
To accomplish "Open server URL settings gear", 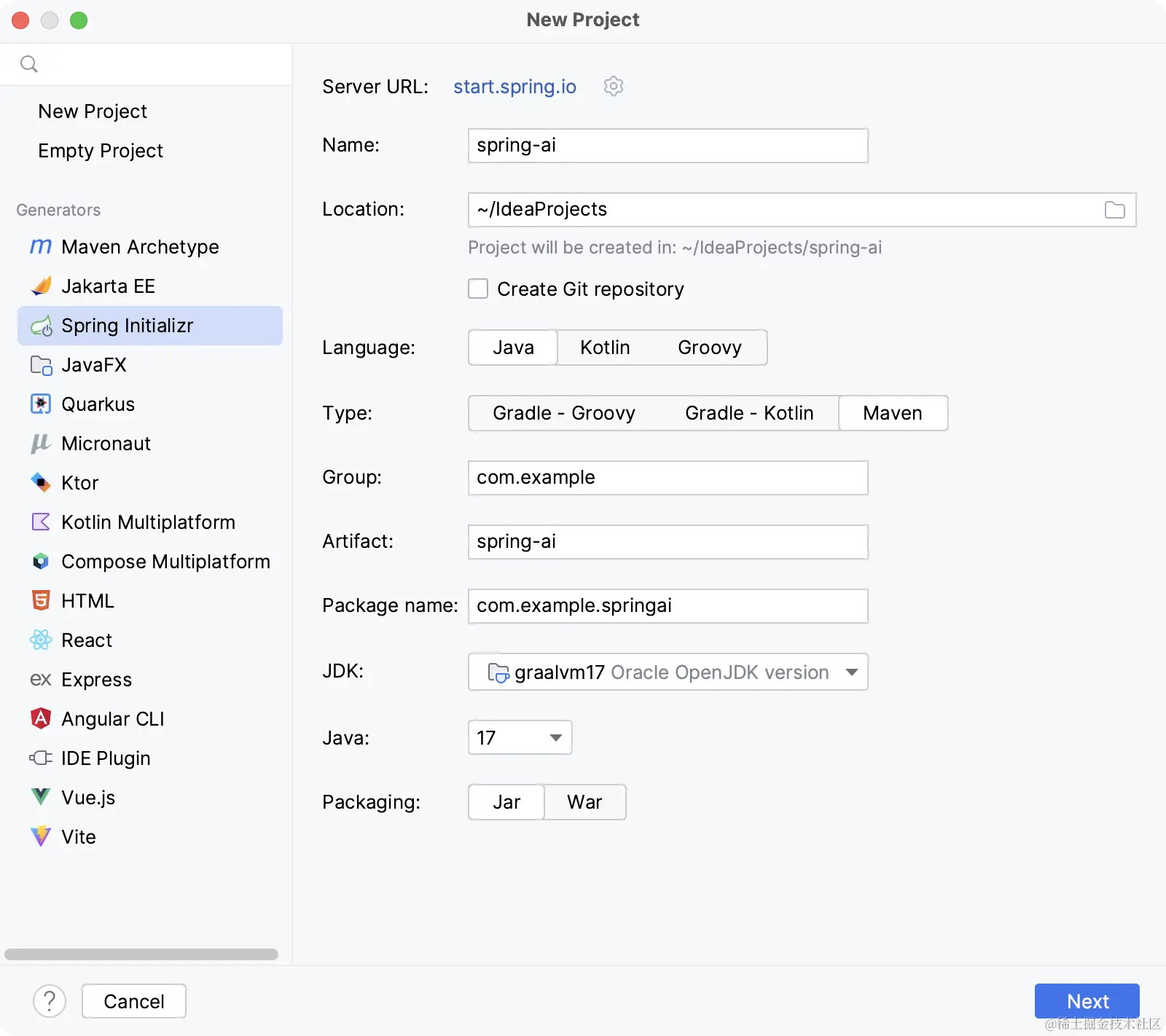I will (614, 86).
